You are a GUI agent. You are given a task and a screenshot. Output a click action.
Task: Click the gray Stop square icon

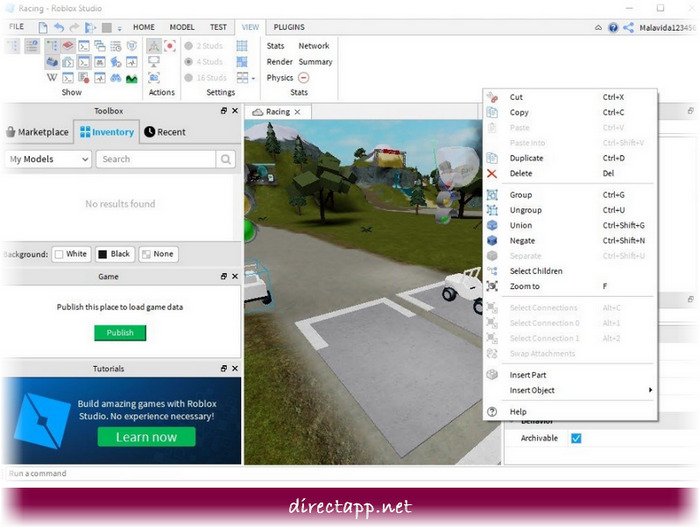tap(107, 28)
